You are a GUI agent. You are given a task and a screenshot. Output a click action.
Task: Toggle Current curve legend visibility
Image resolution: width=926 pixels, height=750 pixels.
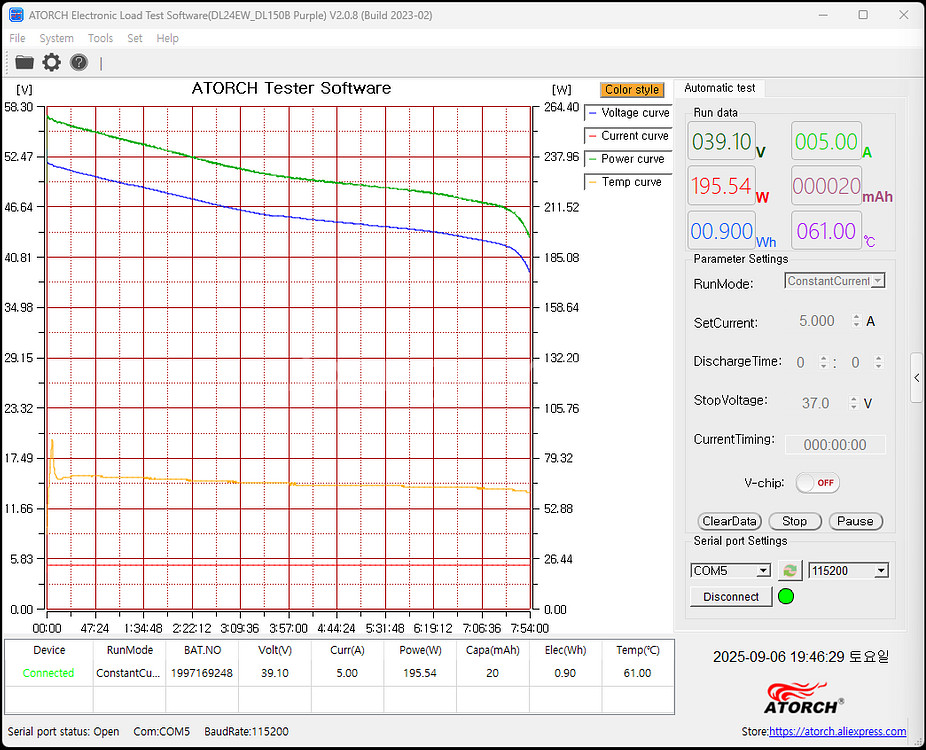pyautogui.click(x=628, y=136)
